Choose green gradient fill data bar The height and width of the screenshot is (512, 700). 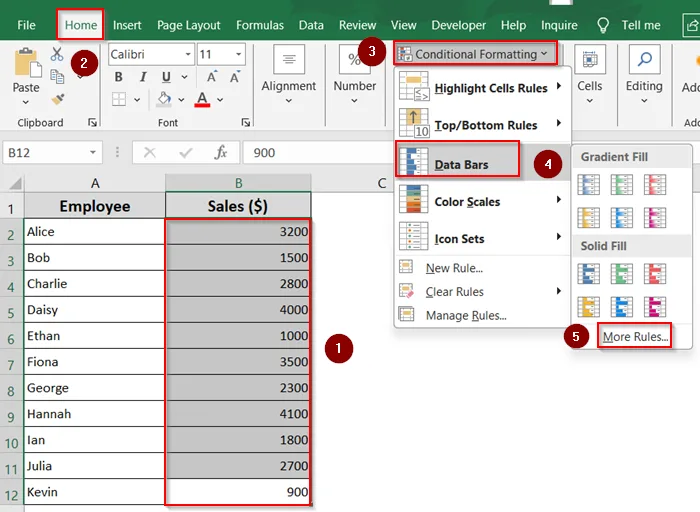tap(621, 185)
